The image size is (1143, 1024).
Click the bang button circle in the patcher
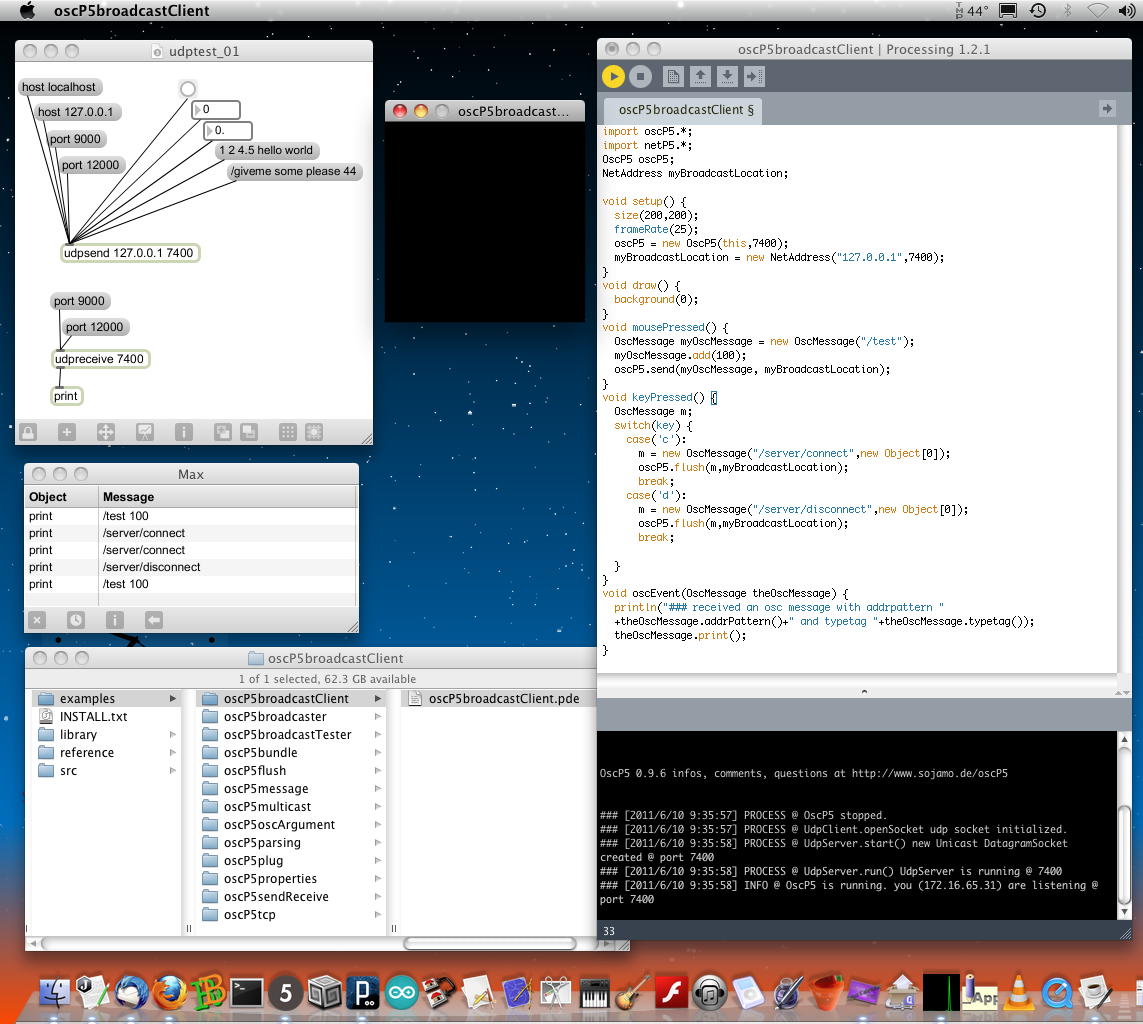coord(187,89)
